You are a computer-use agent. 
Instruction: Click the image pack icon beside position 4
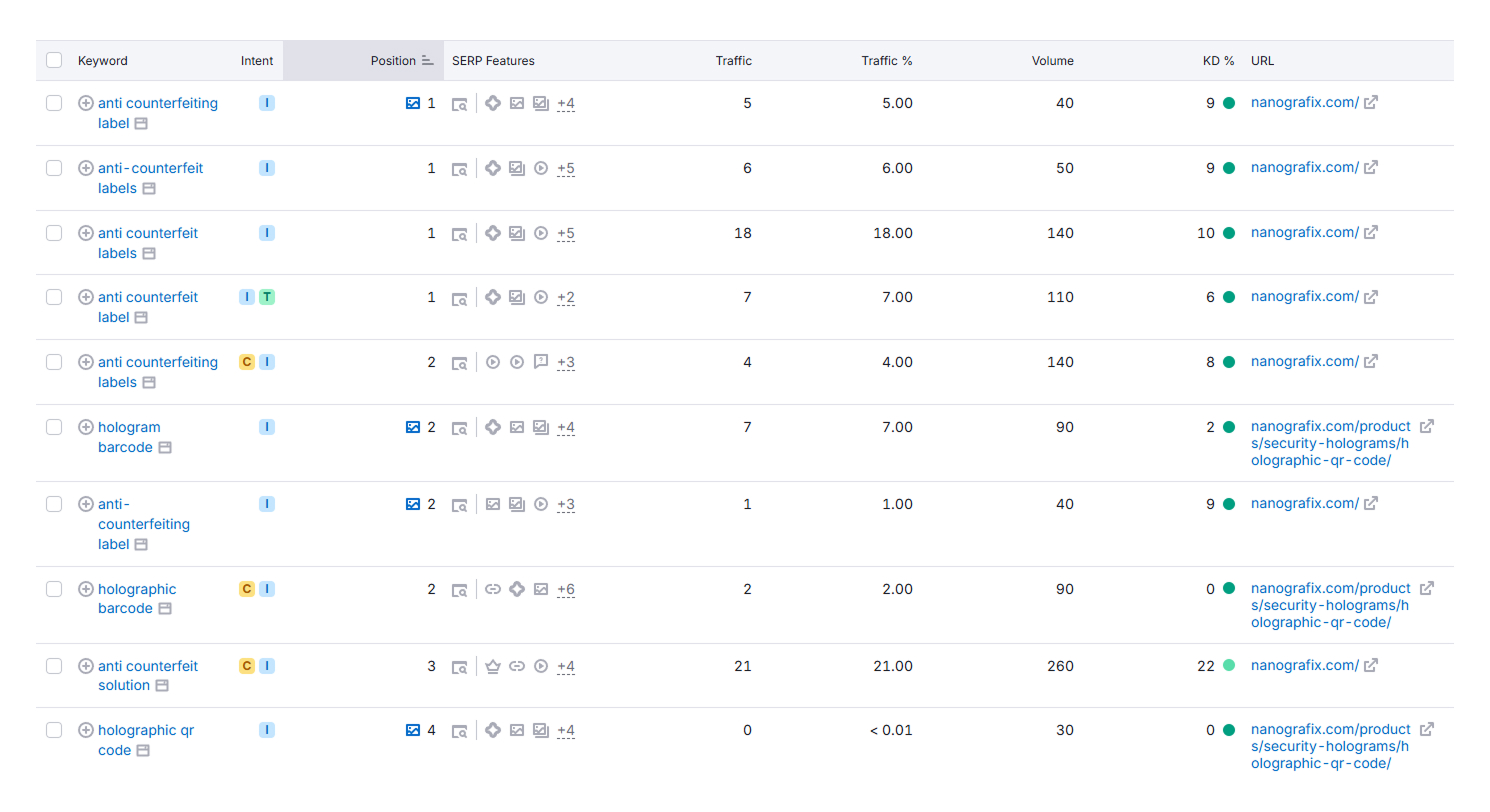pos(413,730)
